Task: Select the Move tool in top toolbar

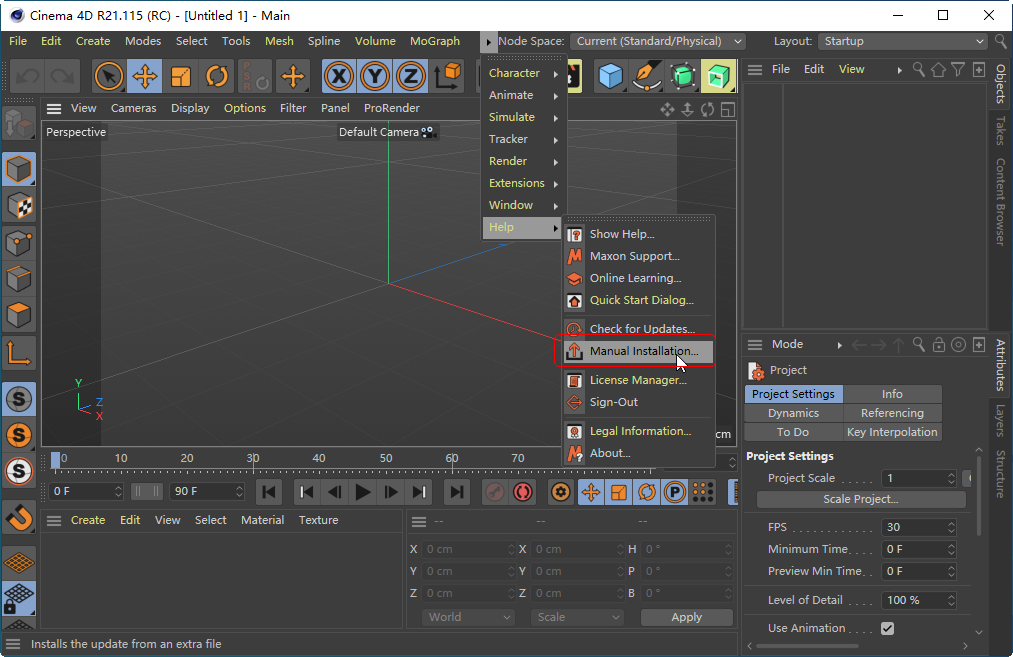Action: coord(144,76)
